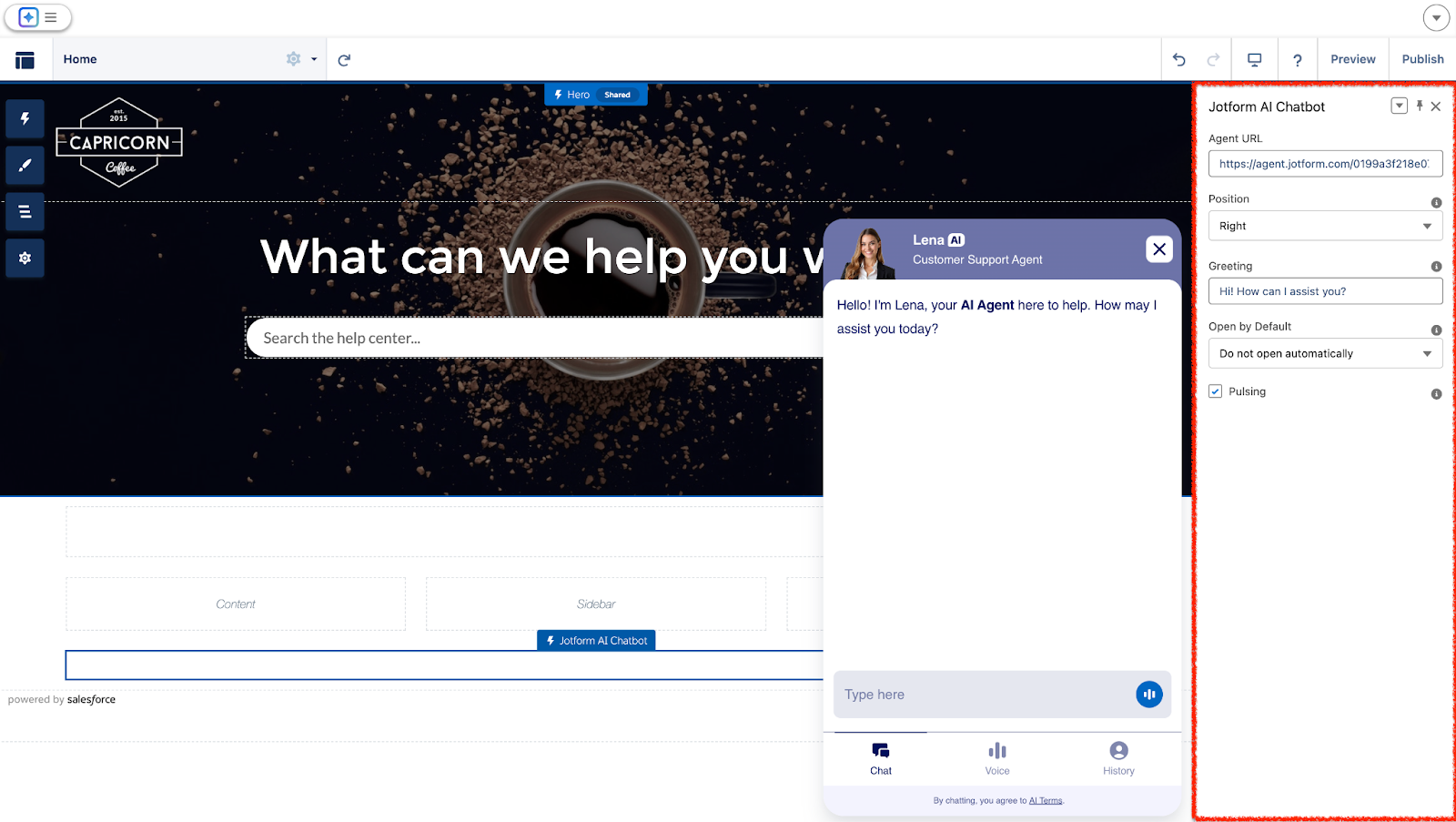Select the Home page tab
This screenshot has height=822, width=1456.
coord(80,58)
